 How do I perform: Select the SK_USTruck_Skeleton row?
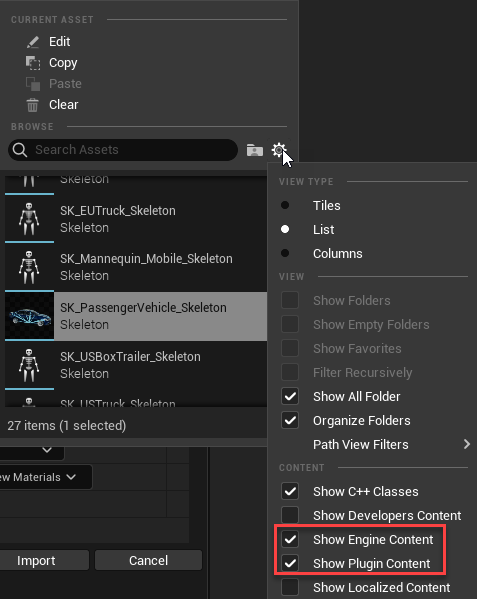tap(136, 399)
